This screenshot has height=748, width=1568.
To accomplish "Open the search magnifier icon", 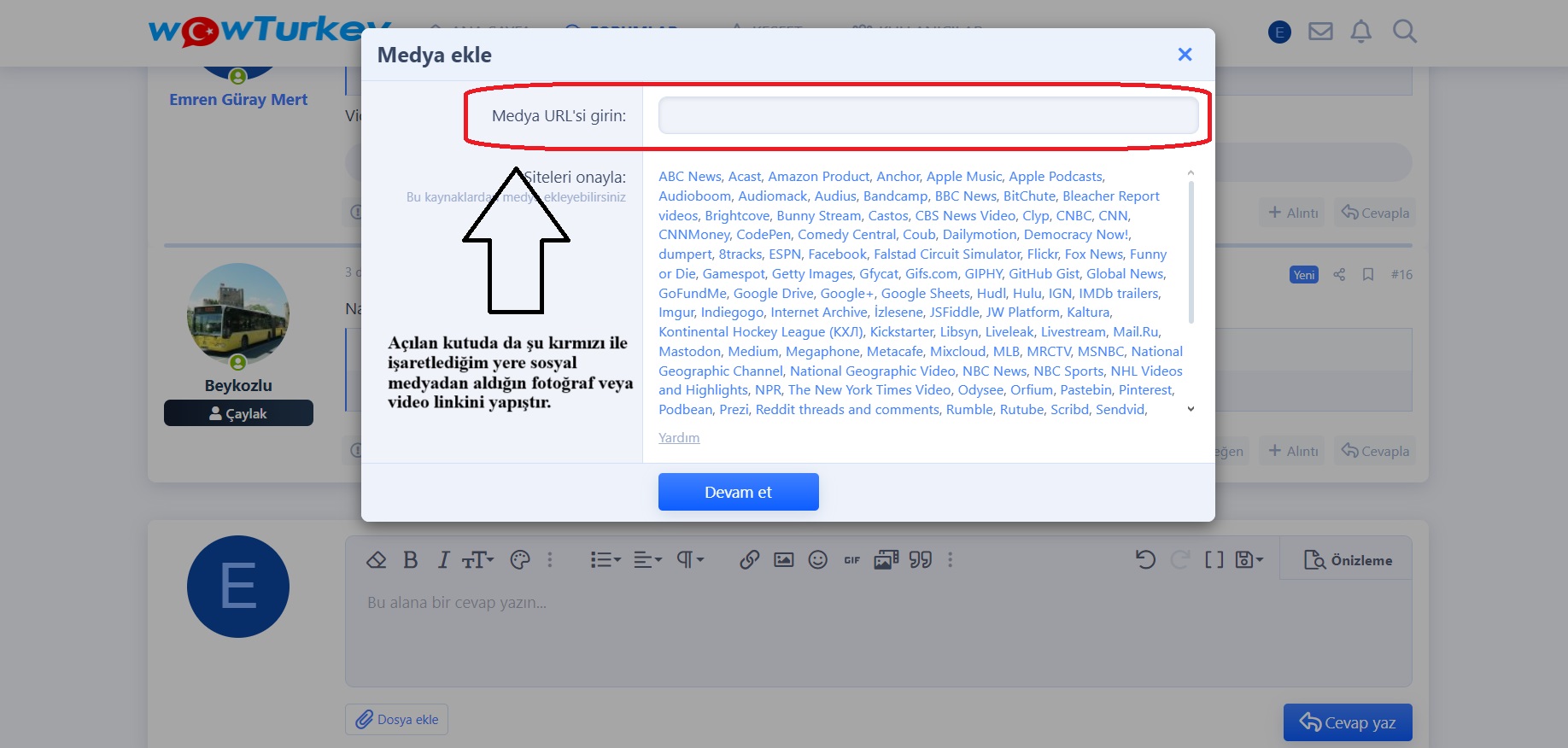I will (1404, 32).
